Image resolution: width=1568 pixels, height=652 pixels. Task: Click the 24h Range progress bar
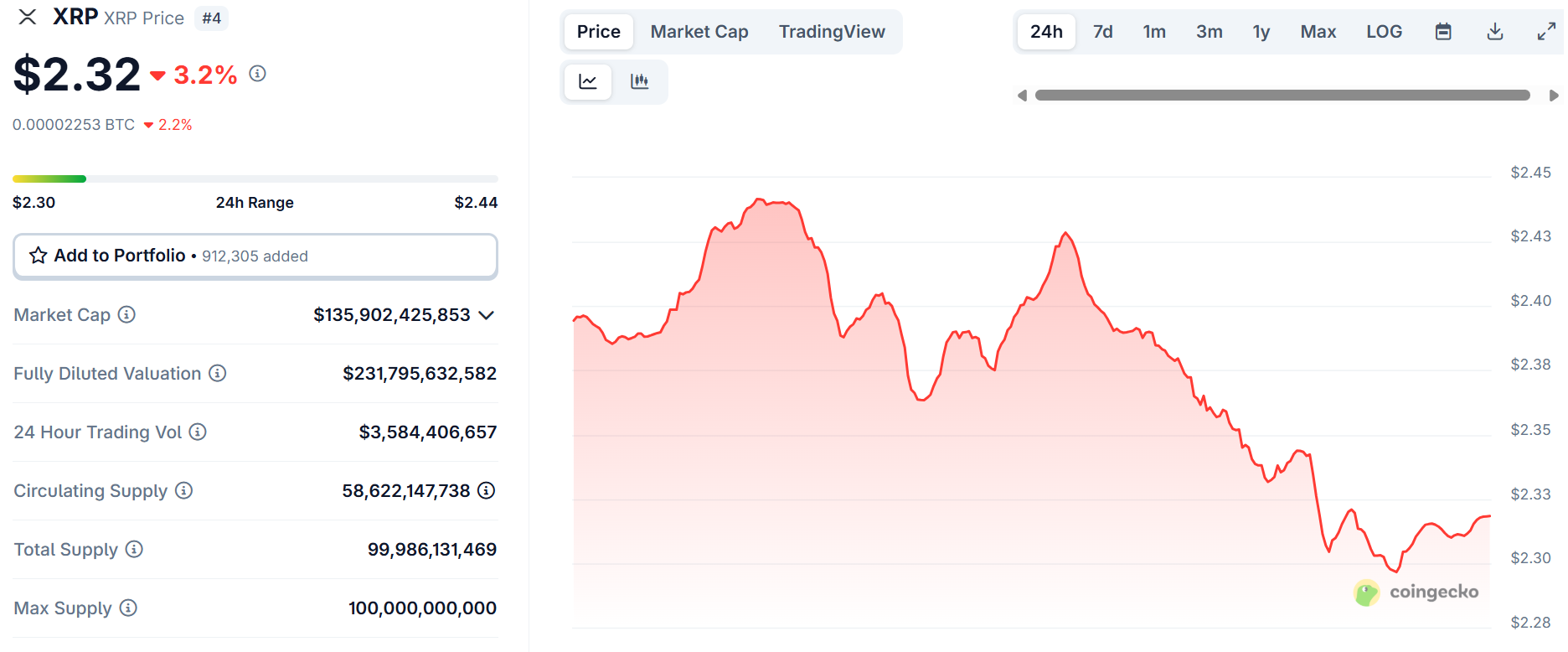pyautogui.click(x=255, y=179)
